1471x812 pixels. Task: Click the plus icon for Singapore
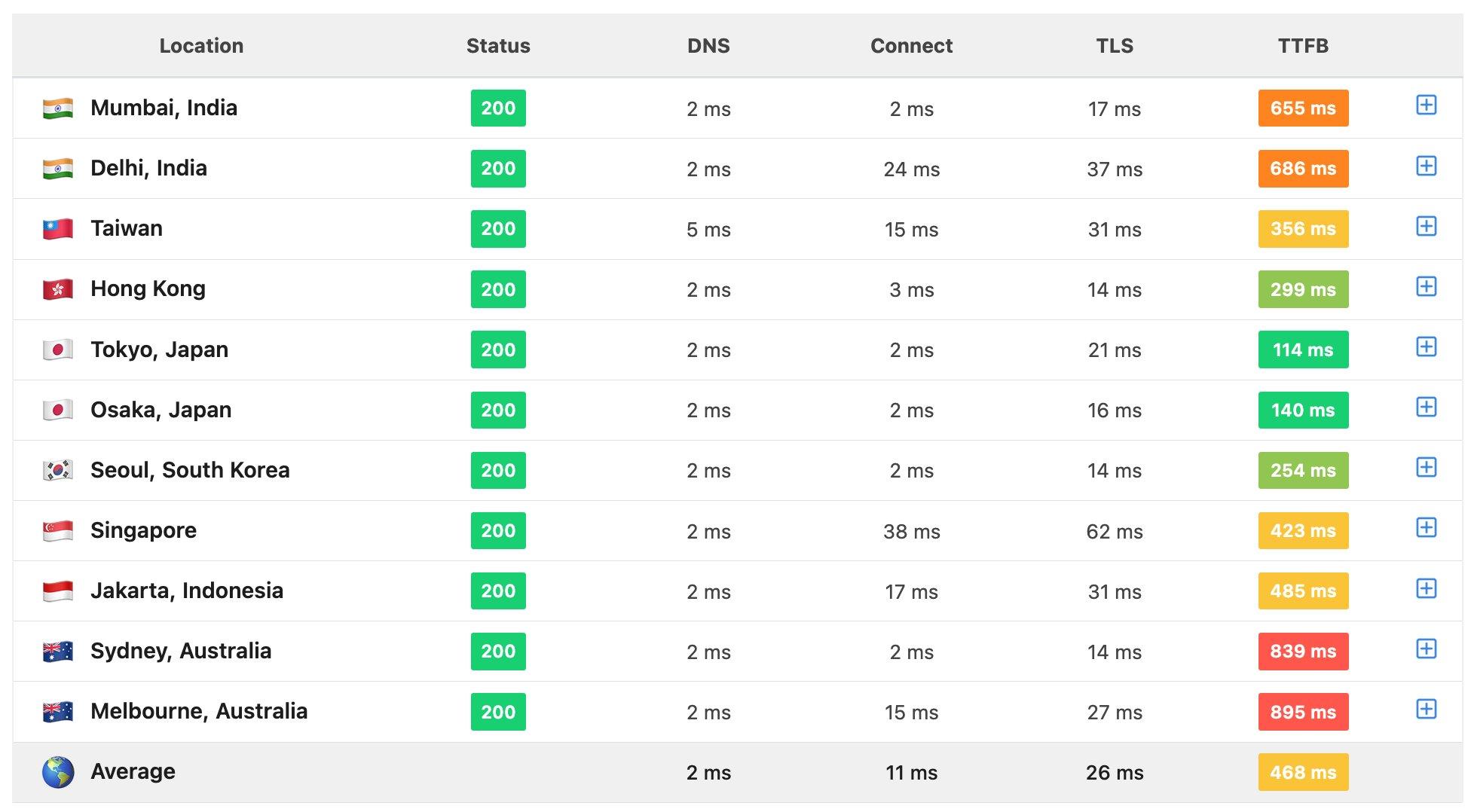pos(1426,527)
